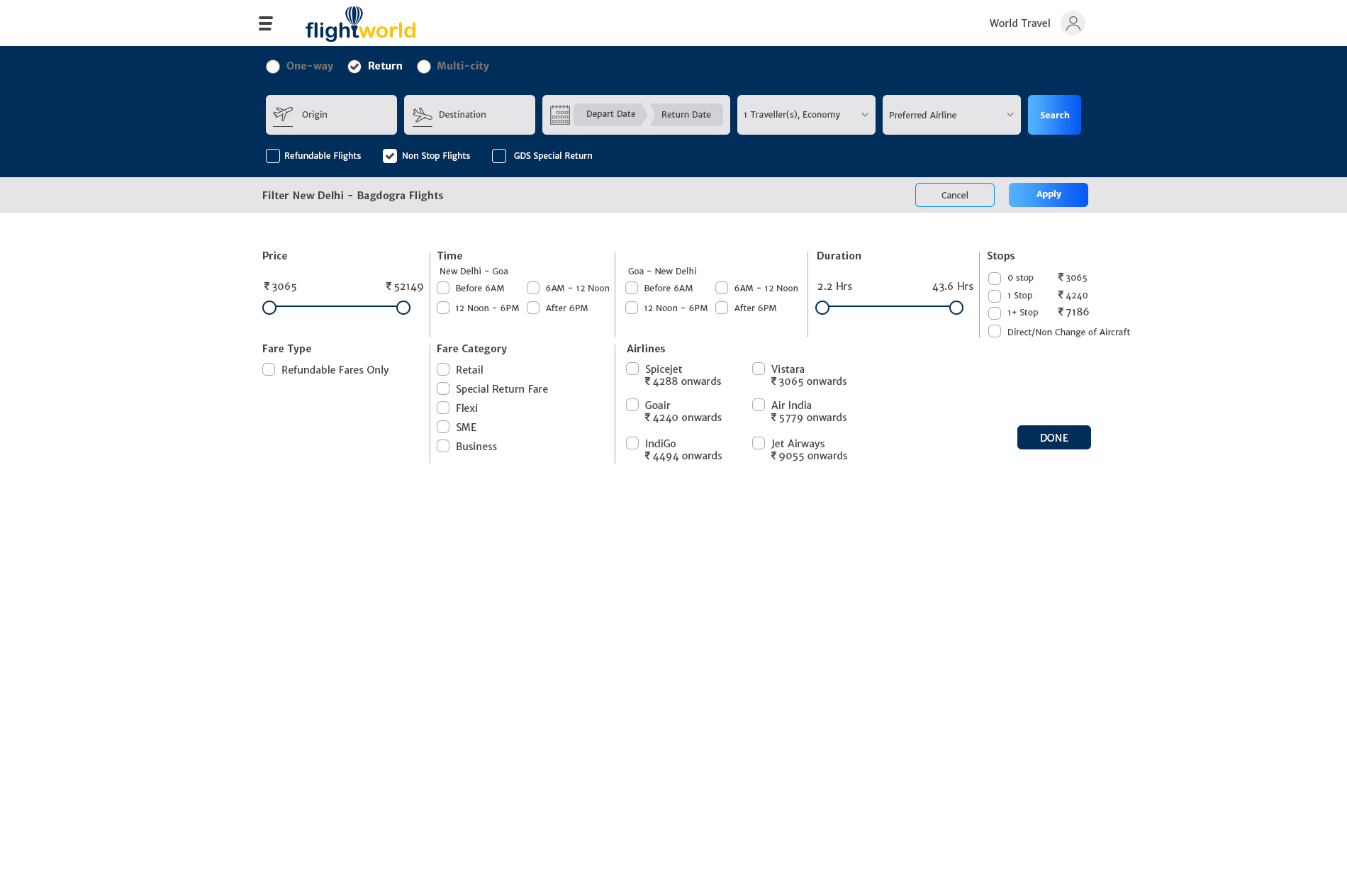Click the maximum duration slider handle
Viewport: 1347px width, 896px height.
pos(956,308)
